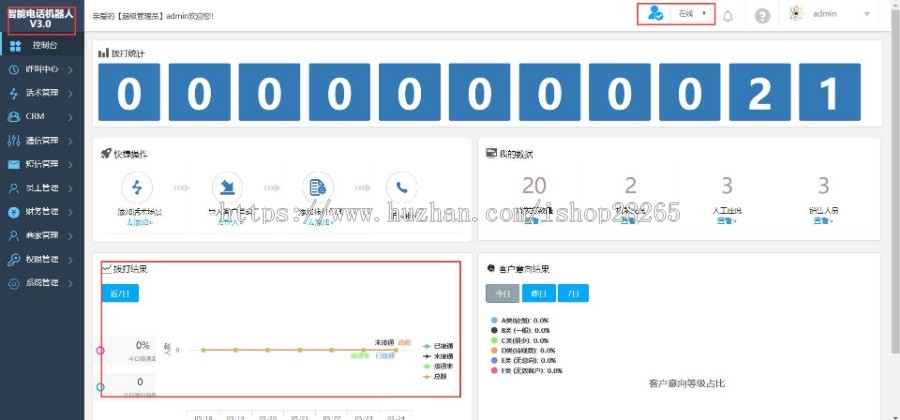This screenshot has width=900, height=420.
Task: Click the 查看 link under count 20
Action: [533, 220]
